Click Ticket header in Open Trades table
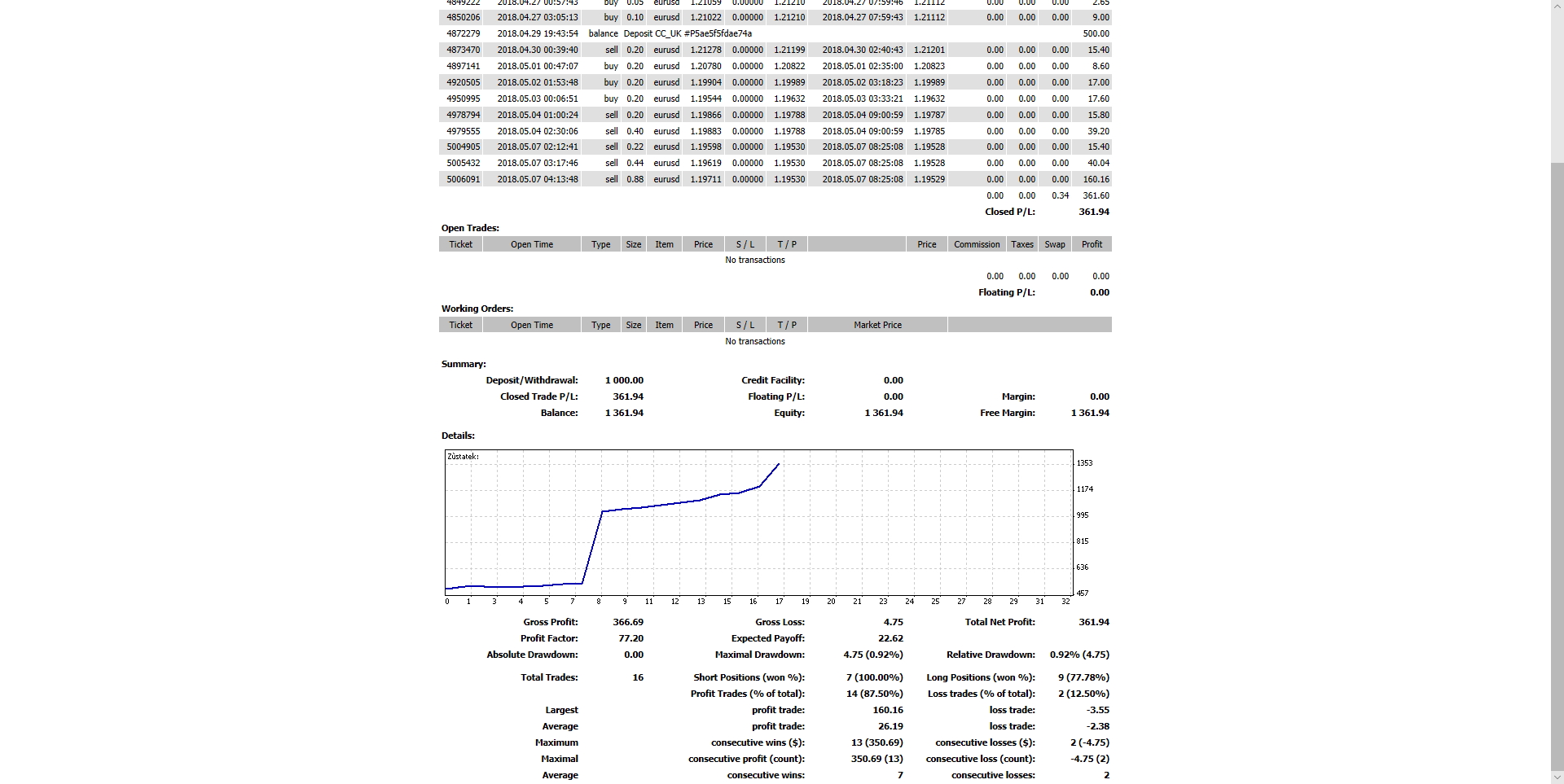Screen dimensions: 1564x784 click(x=461, y=244)
